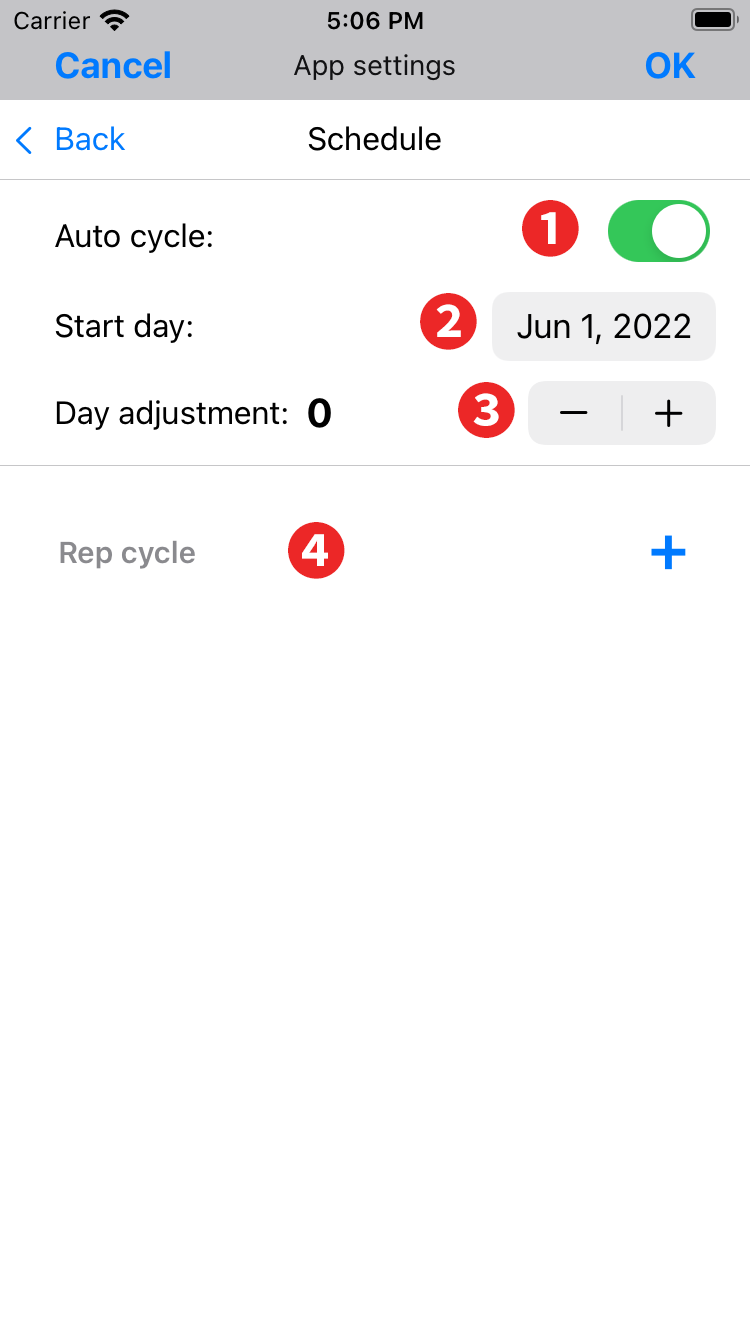Screen dimensions: 750x1334
Task: Select the Rep cycle section header
Action: 127,553
